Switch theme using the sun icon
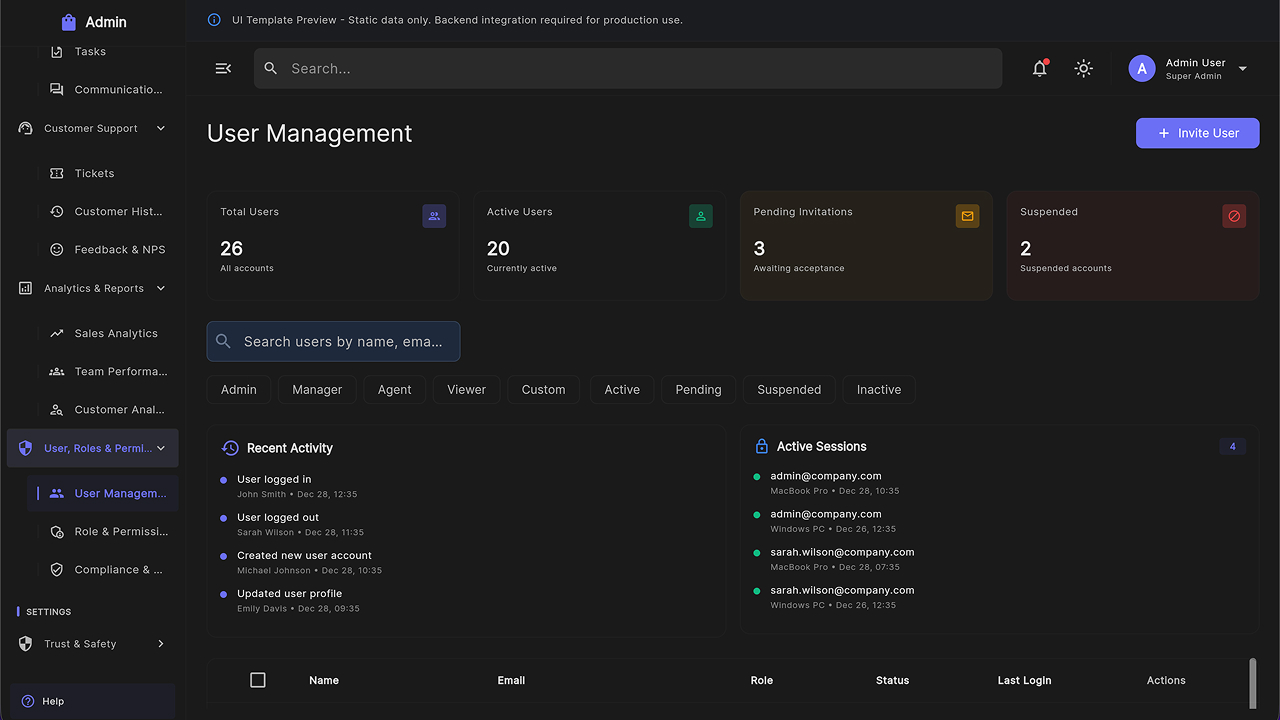1280x720 pixels. click(x=1083, y=68)
